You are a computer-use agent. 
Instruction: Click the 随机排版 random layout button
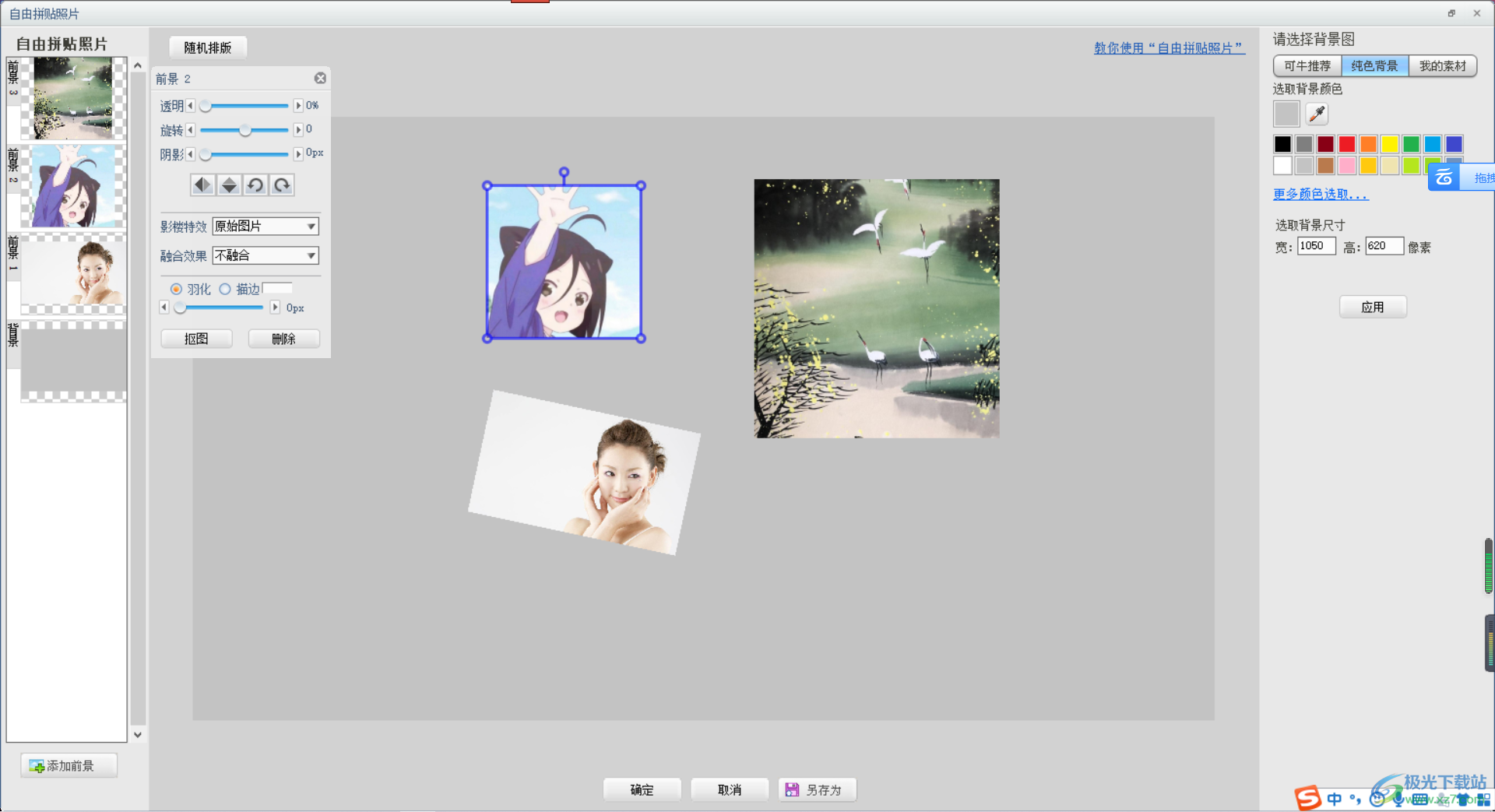[208, 47]
